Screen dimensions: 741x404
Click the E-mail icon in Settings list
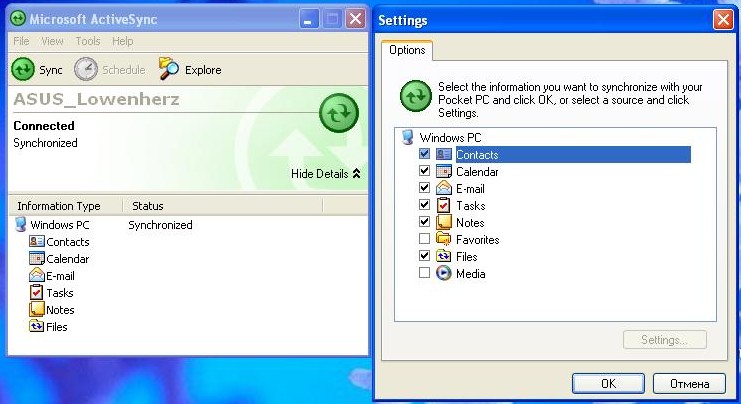point(444,188)
